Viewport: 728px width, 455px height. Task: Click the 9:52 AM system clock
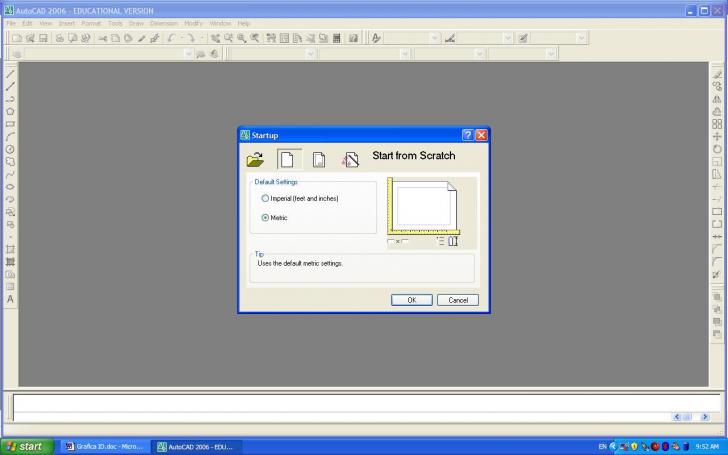[x=707, y=447]
